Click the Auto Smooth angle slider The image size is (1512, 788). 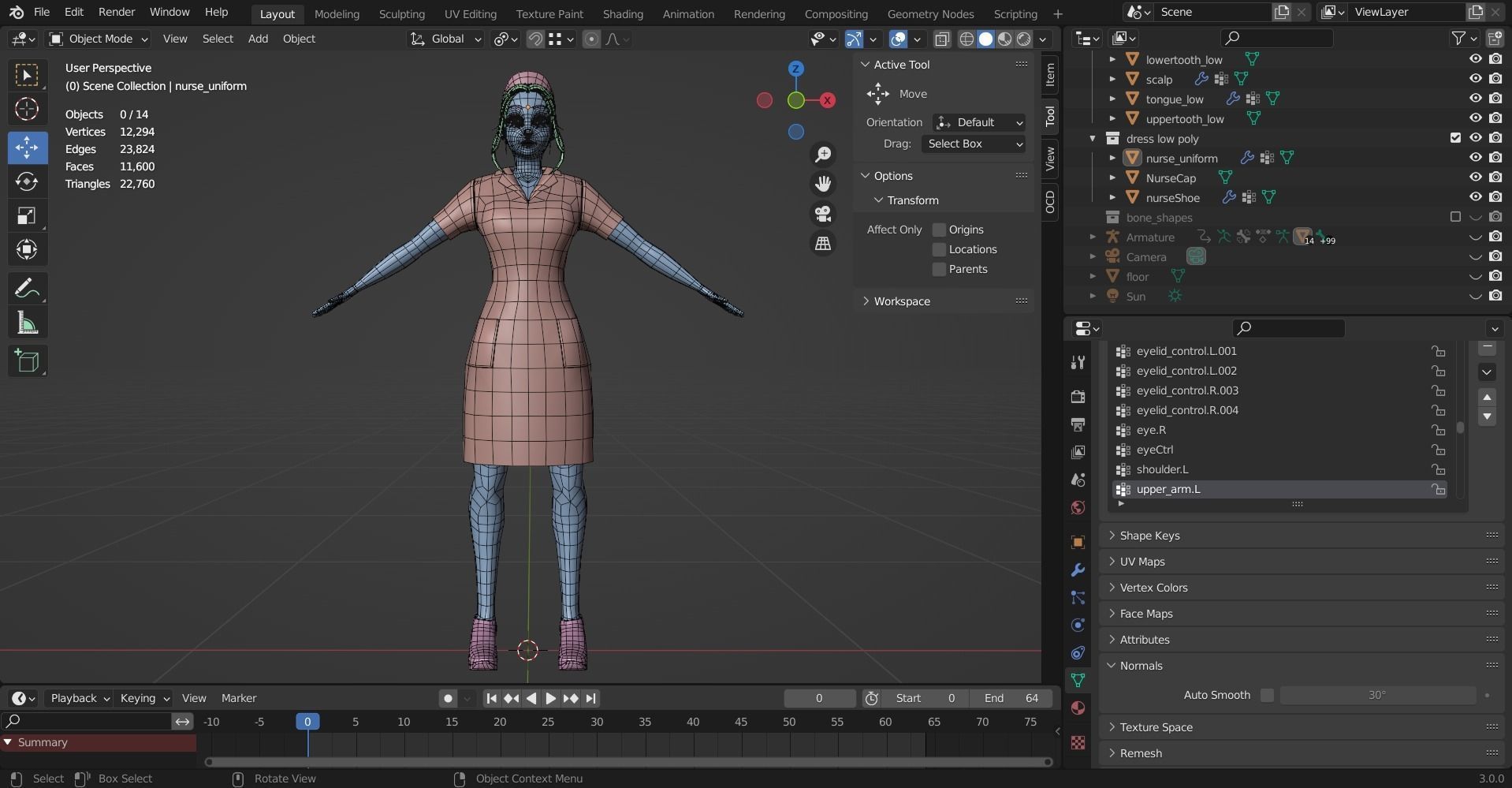tap(1377, 695)
